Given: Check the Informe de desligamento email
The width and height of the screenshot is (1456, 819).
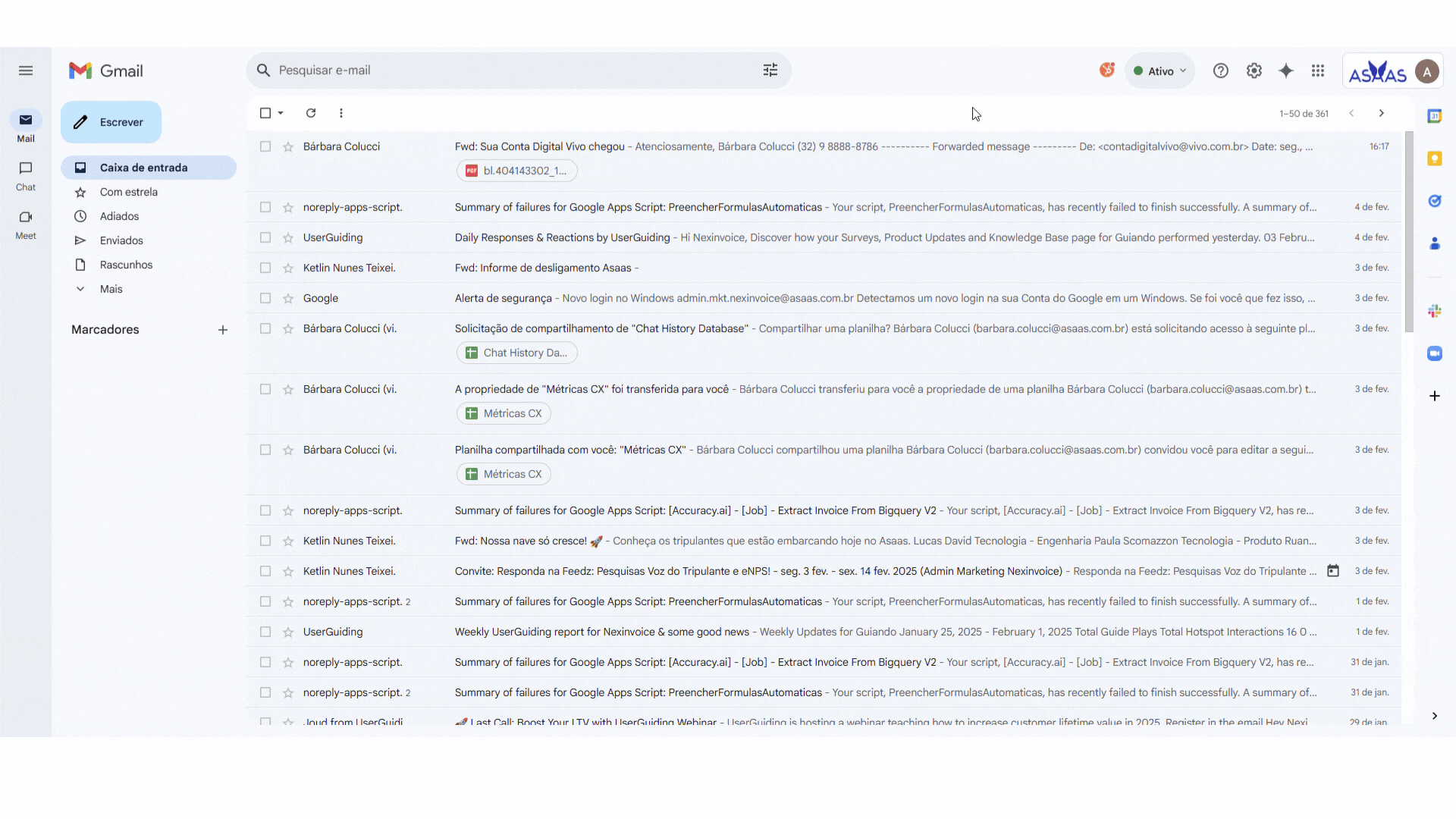Looking at the screenshot, I should pyautogui.click(x=265, y=268).
